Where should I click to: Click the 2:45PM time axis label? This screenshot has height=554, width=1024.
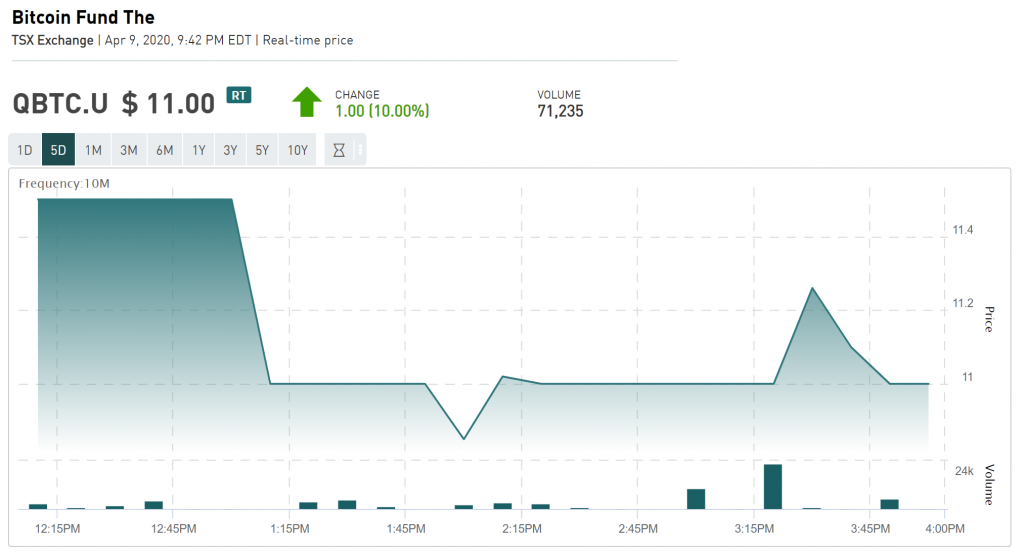(638, 529)
